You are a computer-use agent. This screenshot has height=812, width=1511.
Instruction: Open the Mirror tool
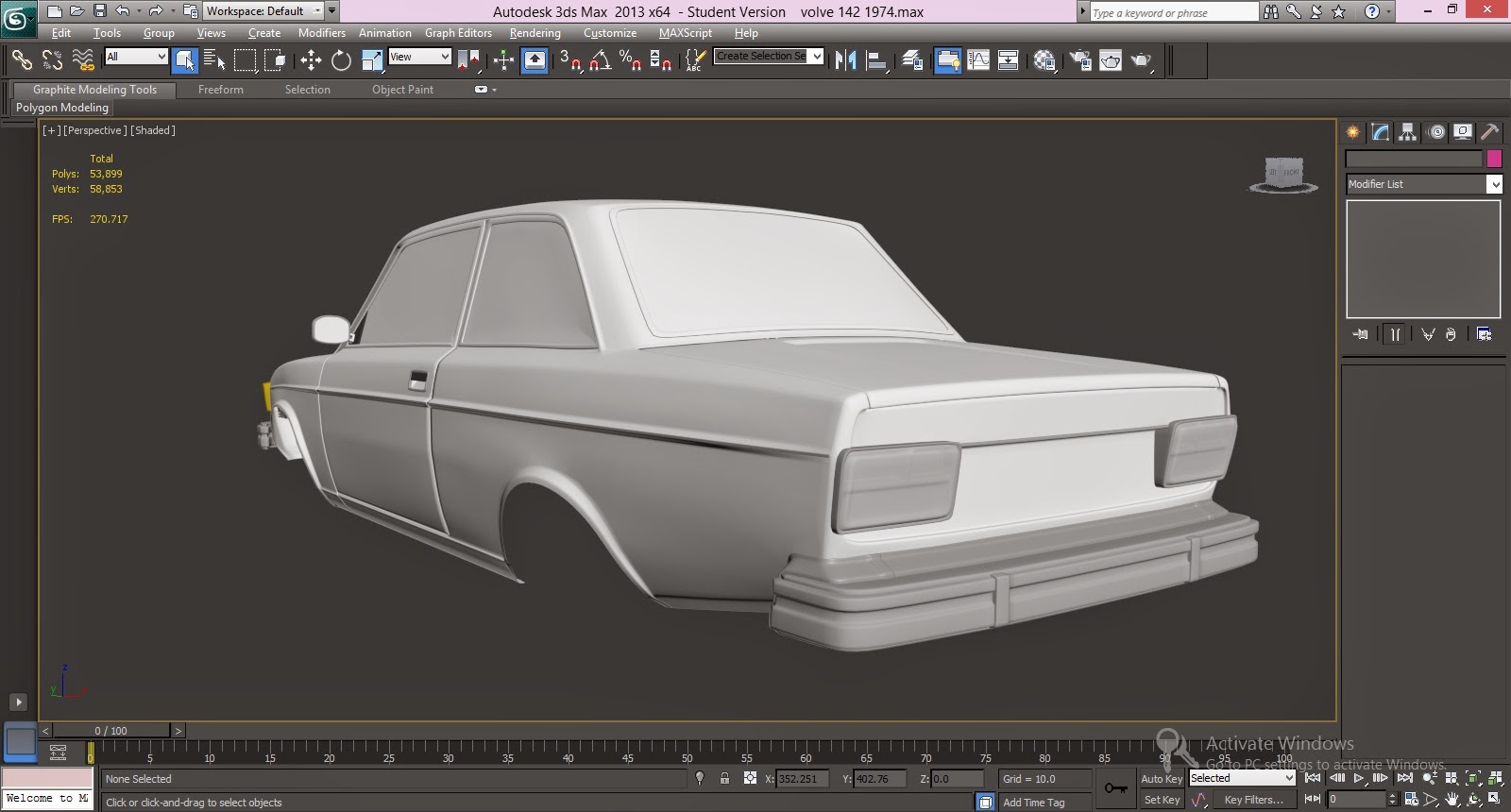pos(845,60)
